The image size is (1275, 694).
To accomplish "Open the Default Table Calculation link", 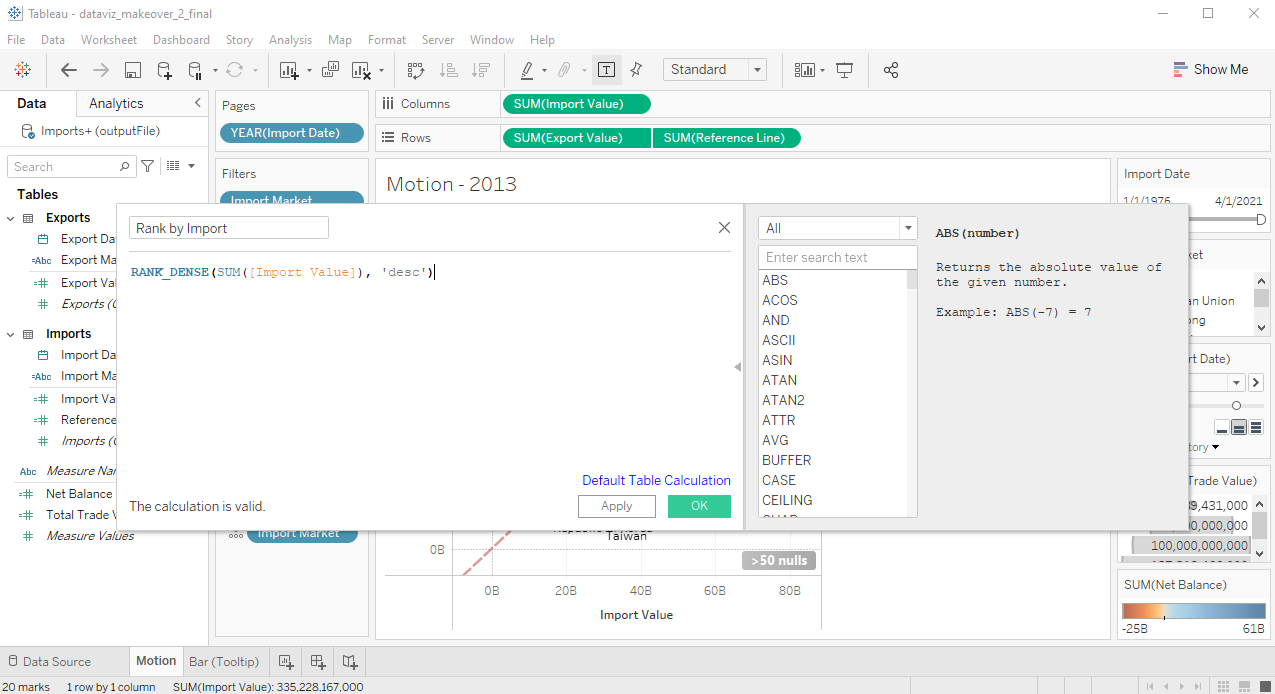I will coord(656,480).
